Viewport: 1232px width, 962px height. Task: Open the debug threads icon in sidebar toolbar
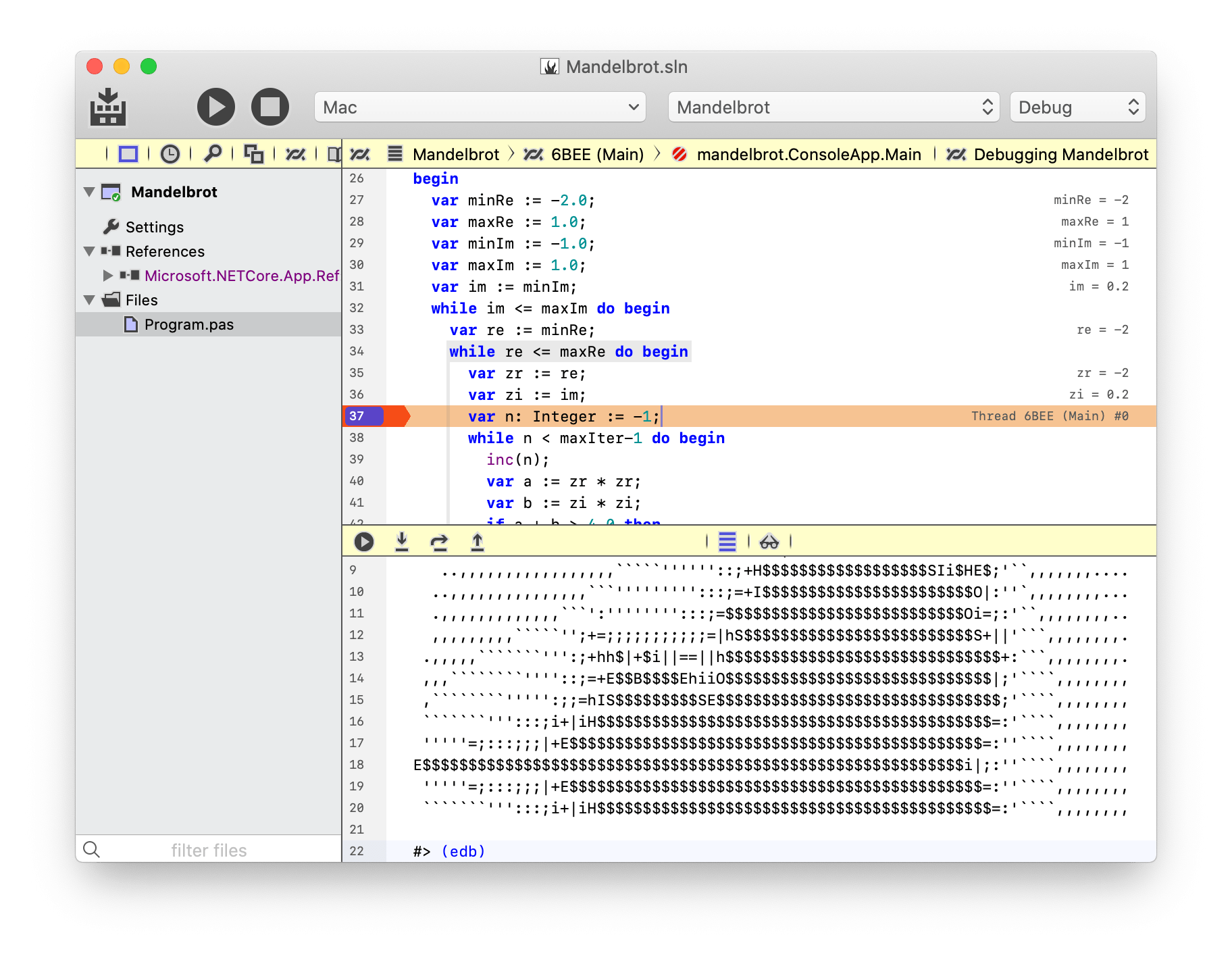coord(295,154)
